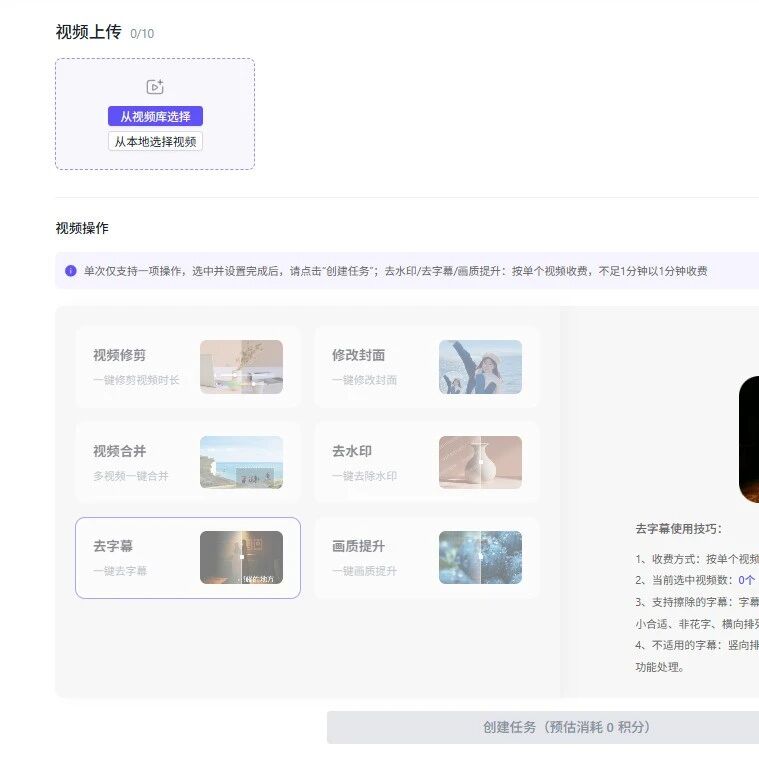The height and width of the screenshot is (760, 759).
Task: Click the 视频上传 heading
Action: coord(88,32)
